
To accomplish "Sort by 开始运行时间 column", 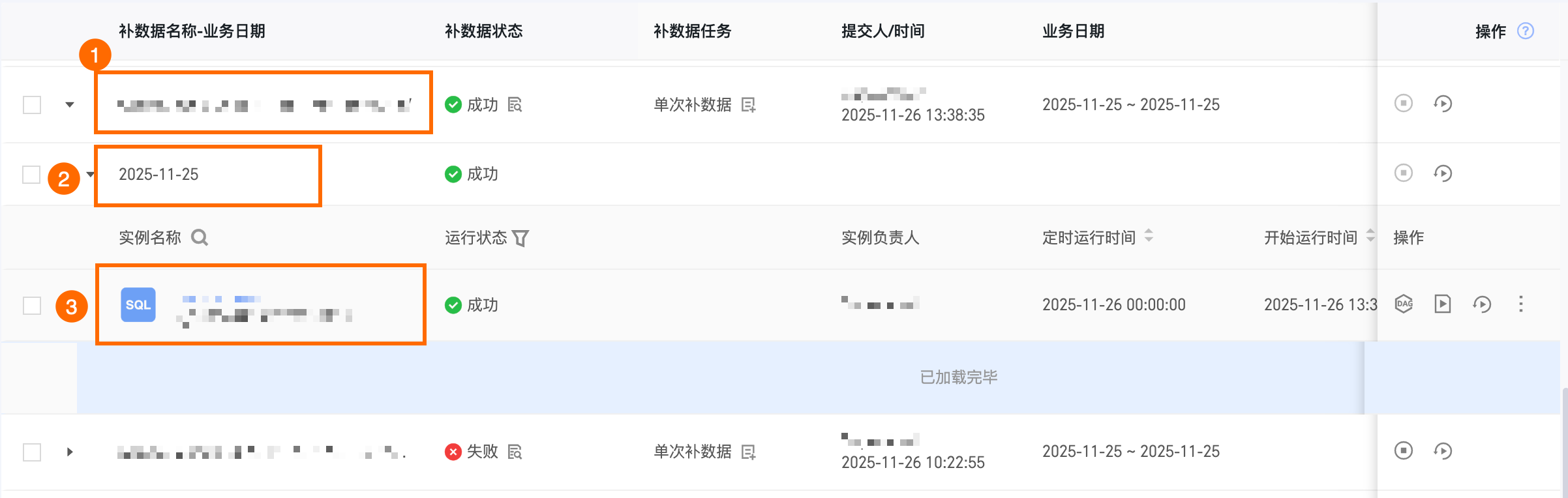I will (1370, 236).
